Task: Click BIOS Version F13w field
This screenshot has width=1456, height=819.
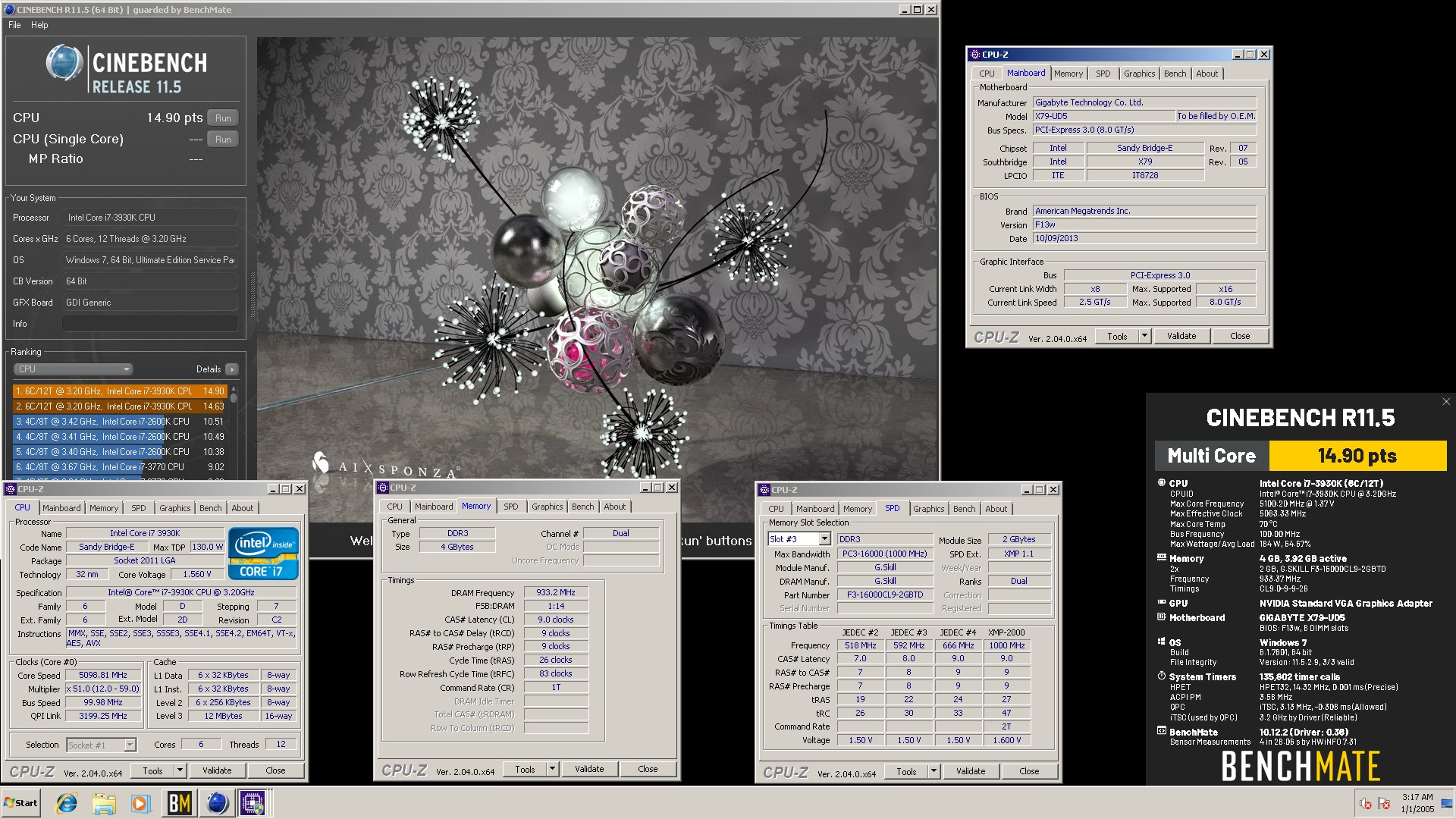Action: click(1144, 224)
